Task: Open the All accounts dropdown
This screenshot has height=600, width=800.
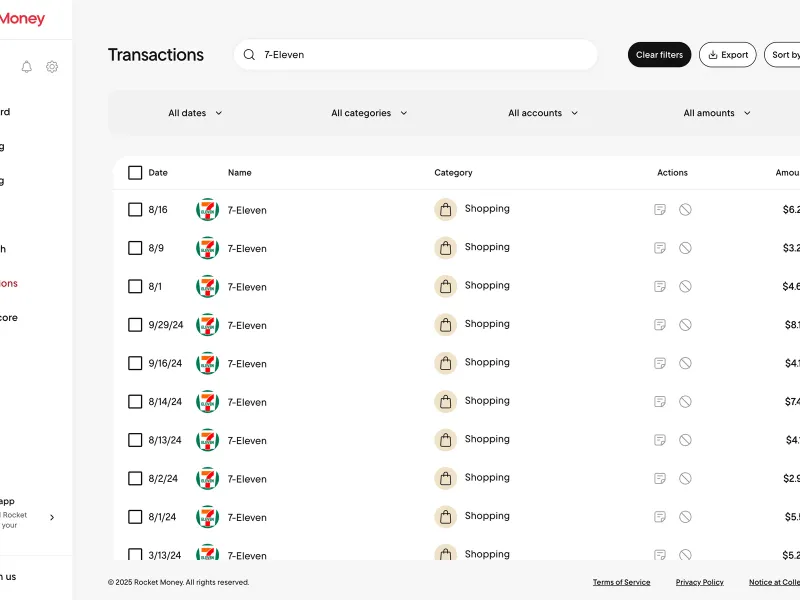Action: click(x=543, y=113)
